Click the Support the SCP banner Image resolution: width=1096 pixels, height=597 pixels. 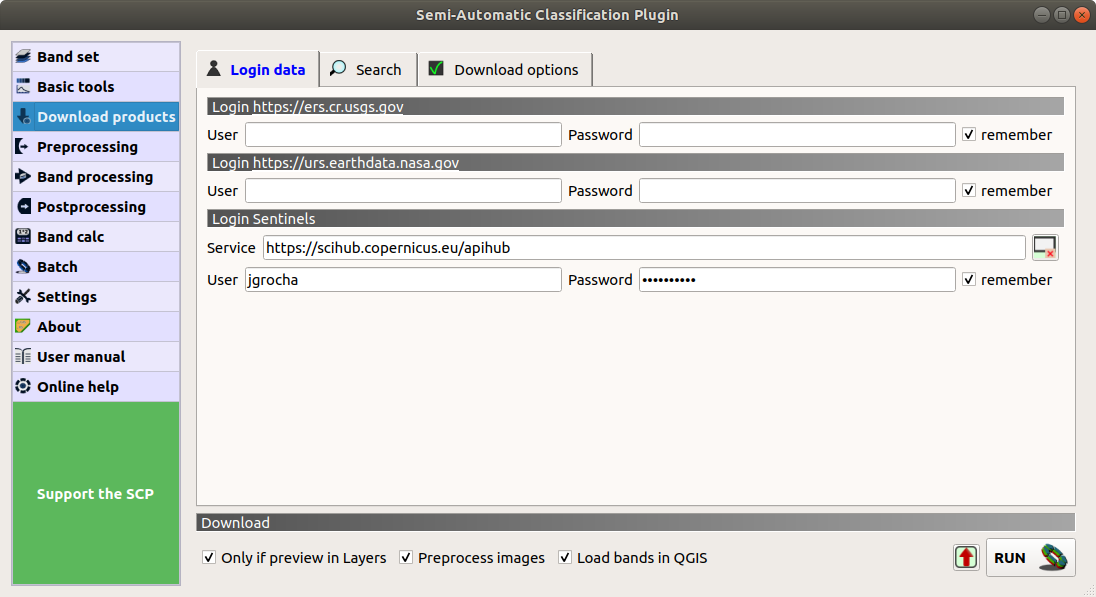96,494
